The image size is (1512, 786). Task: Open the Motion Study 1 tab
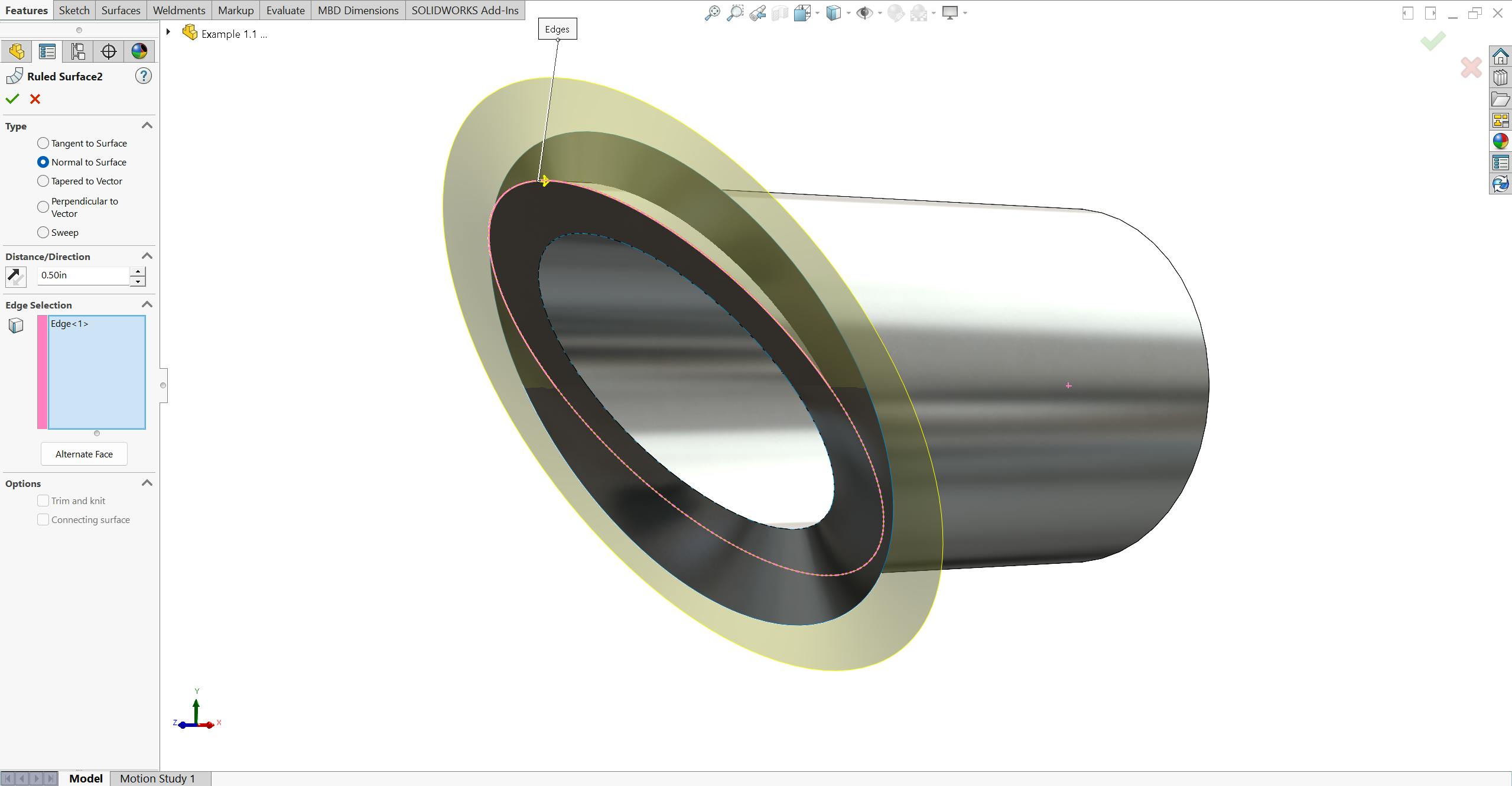tap(157, 778)
